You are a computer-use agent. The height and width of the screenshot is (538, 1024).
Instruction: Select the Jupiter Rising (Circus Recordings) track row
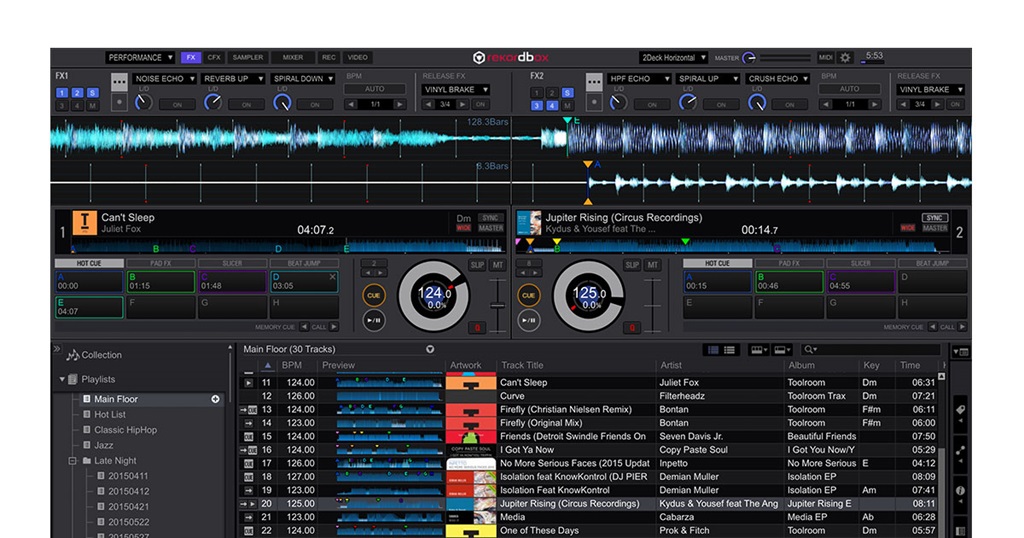(x=568, y=504)
